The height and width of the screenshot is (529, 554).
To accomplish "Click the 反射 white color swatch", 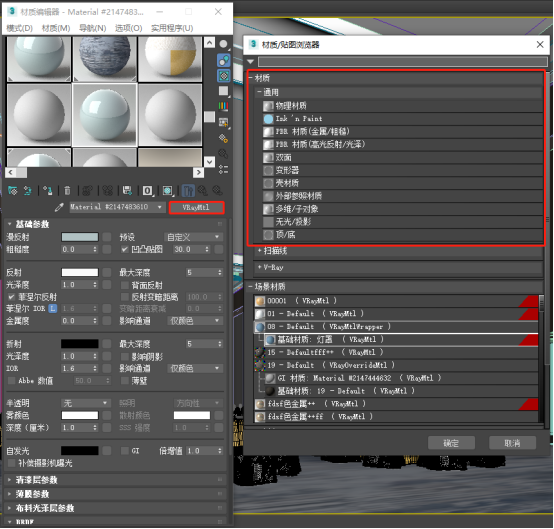I will pos(80,272).
